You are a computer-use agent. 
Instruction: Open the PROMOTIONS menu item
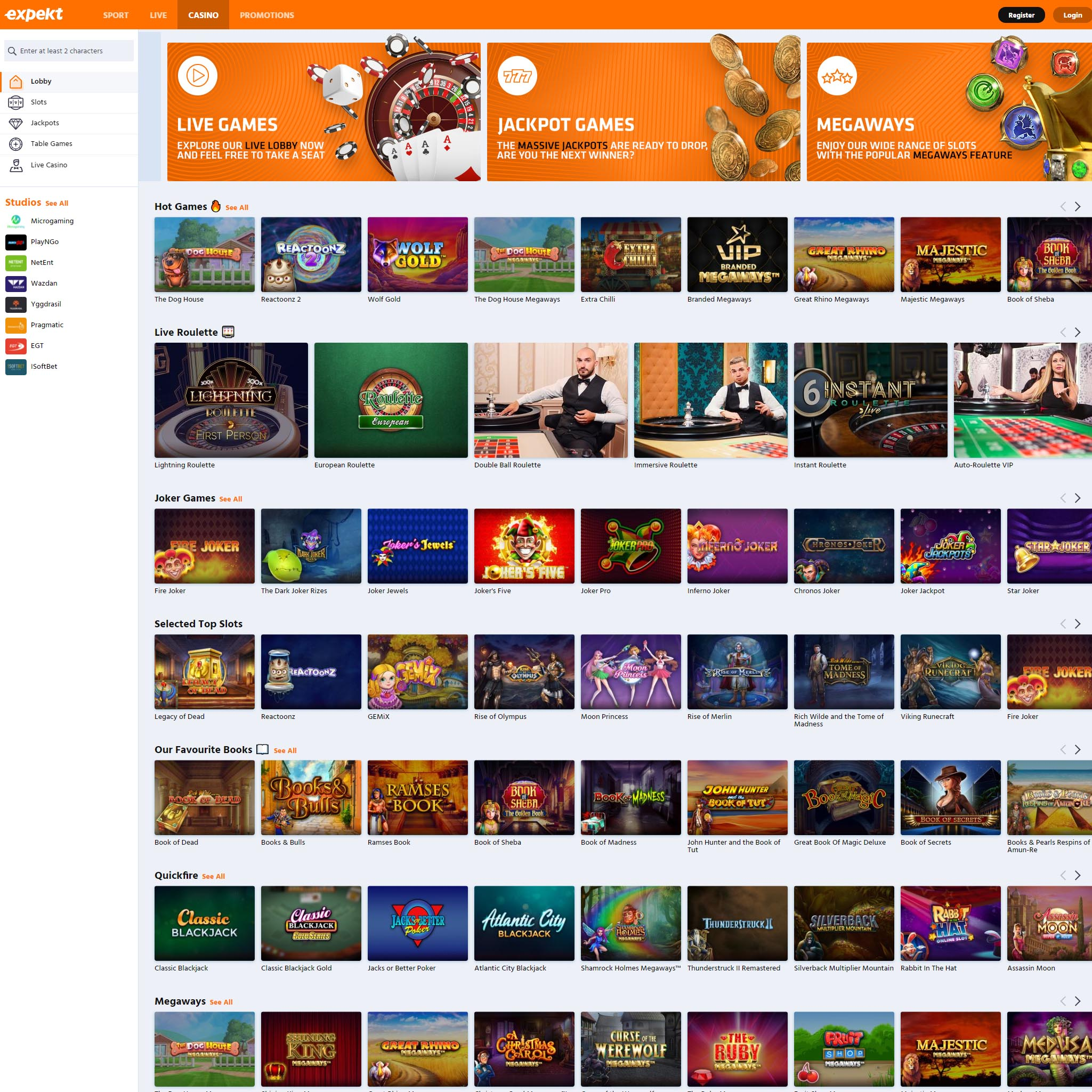pyautogui.click(x=266, y=15)
